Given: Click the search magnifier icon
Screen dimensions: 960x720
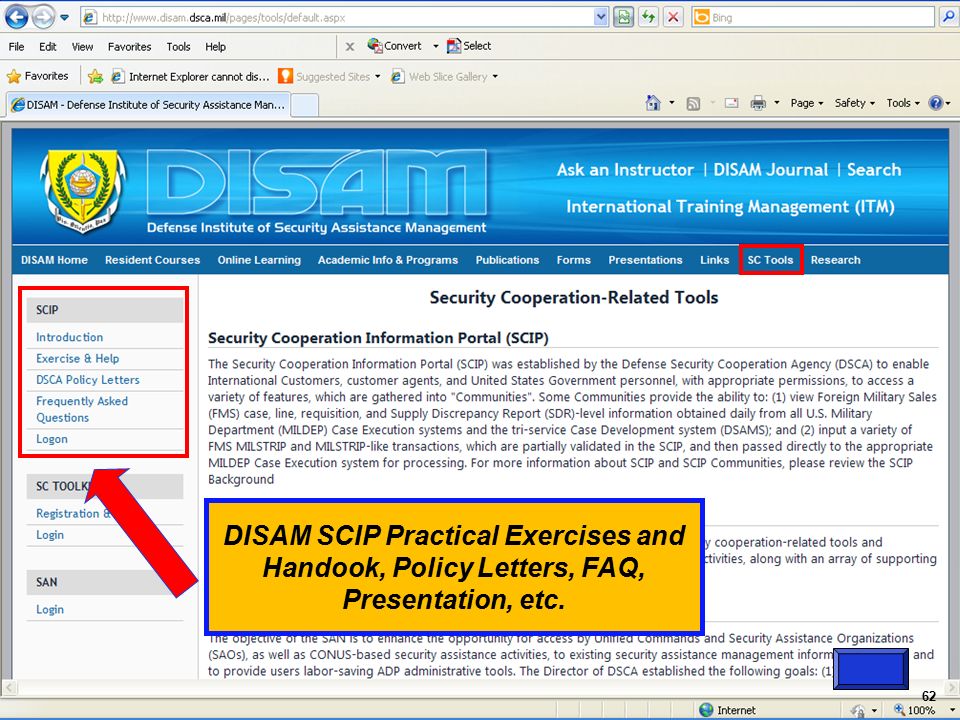Looking at the screenshot, I should (947, 17).
